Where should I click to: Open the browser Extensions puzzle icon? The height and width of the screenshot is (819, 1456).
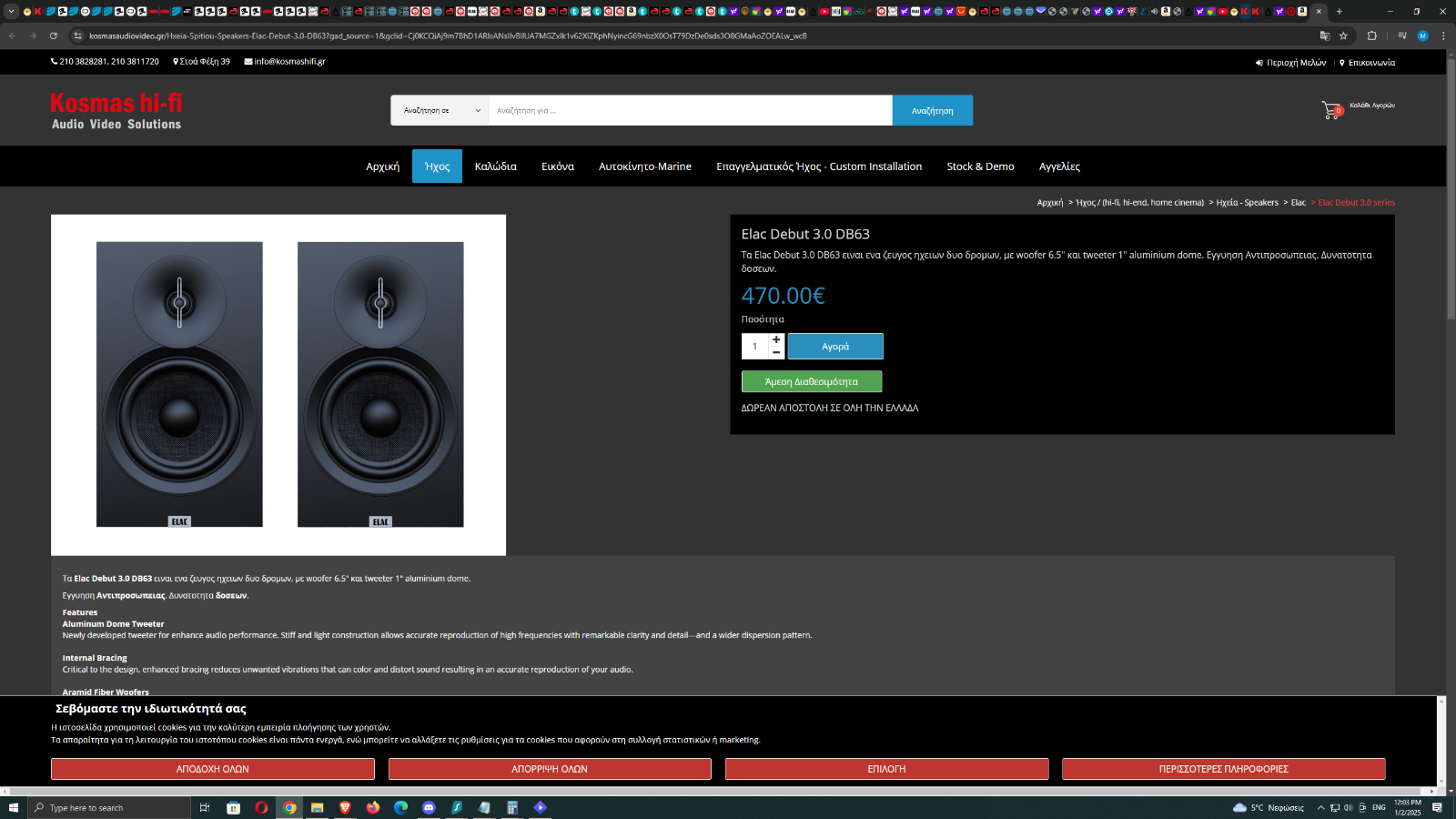pos(1372,36)
